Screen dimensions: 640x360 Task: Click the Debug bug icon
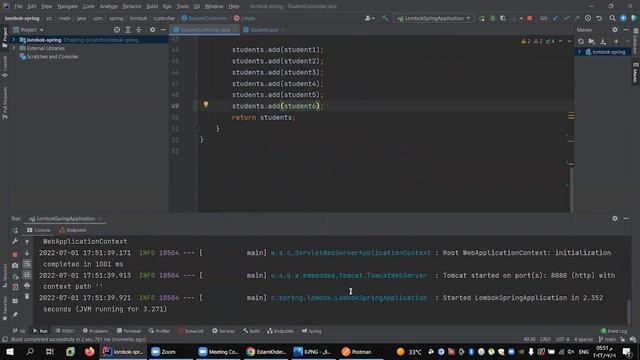coord(493,18)
